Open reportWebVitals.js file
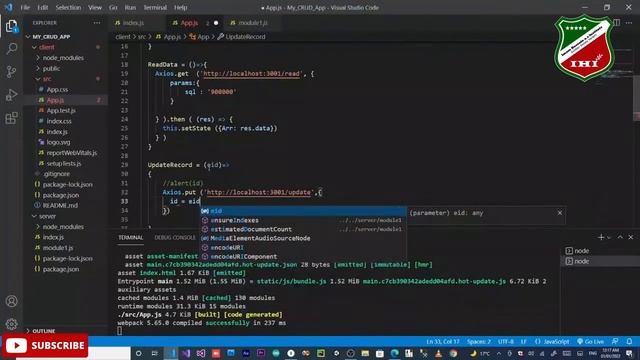 tap(71, 153)
